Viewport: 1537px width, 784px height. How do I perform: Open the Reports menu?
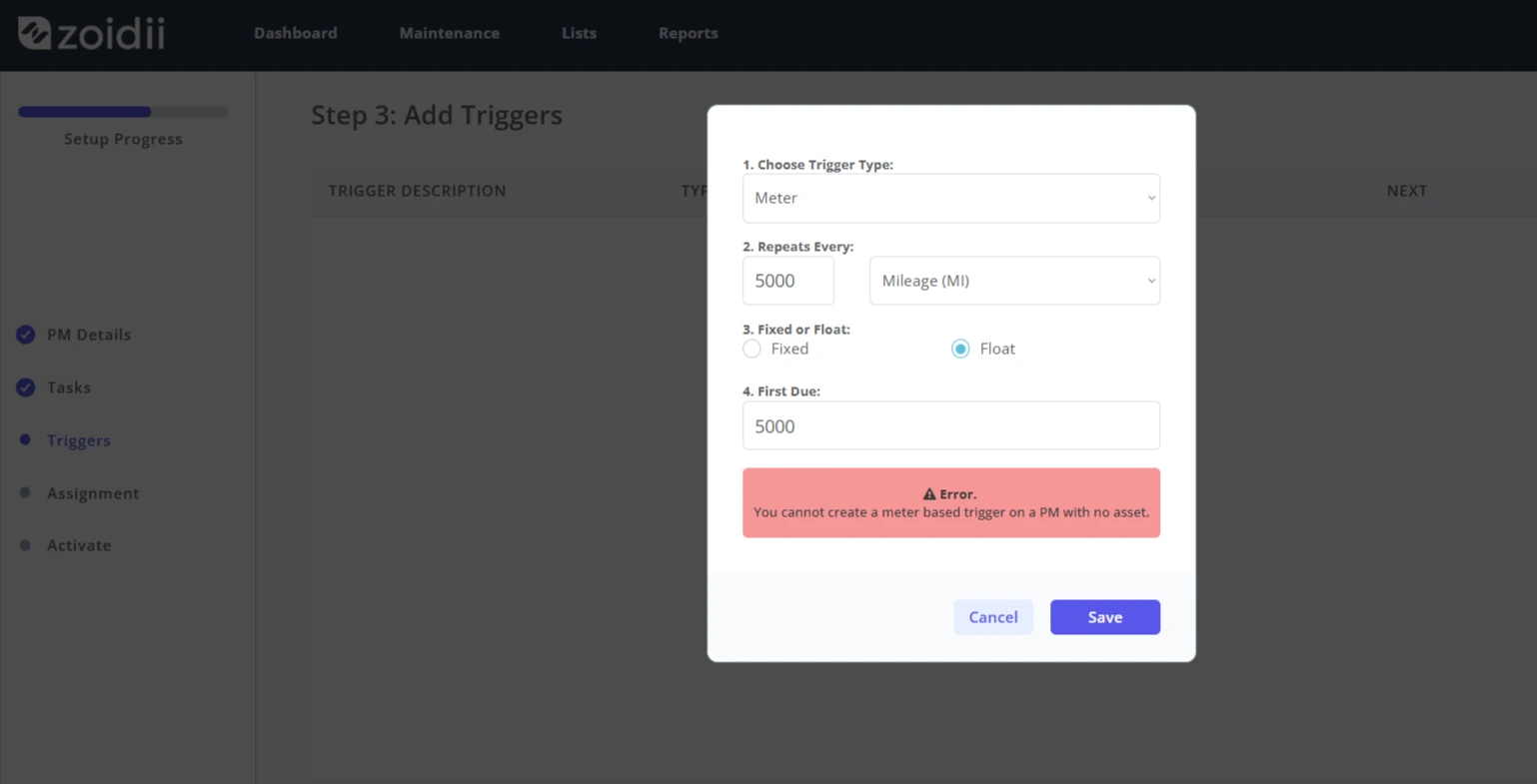click(689, 33)
